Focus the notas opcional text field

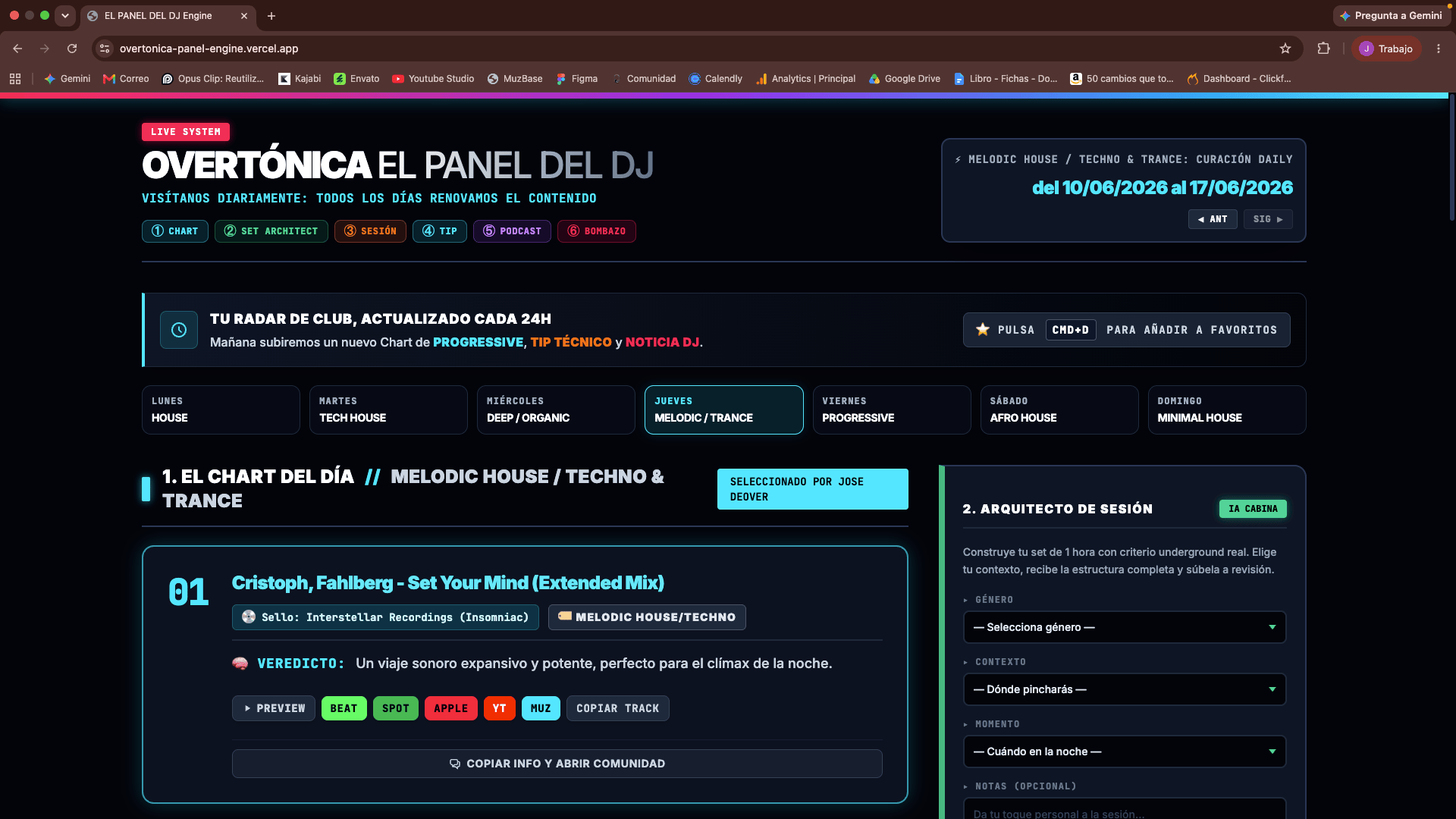[1125, 808]
